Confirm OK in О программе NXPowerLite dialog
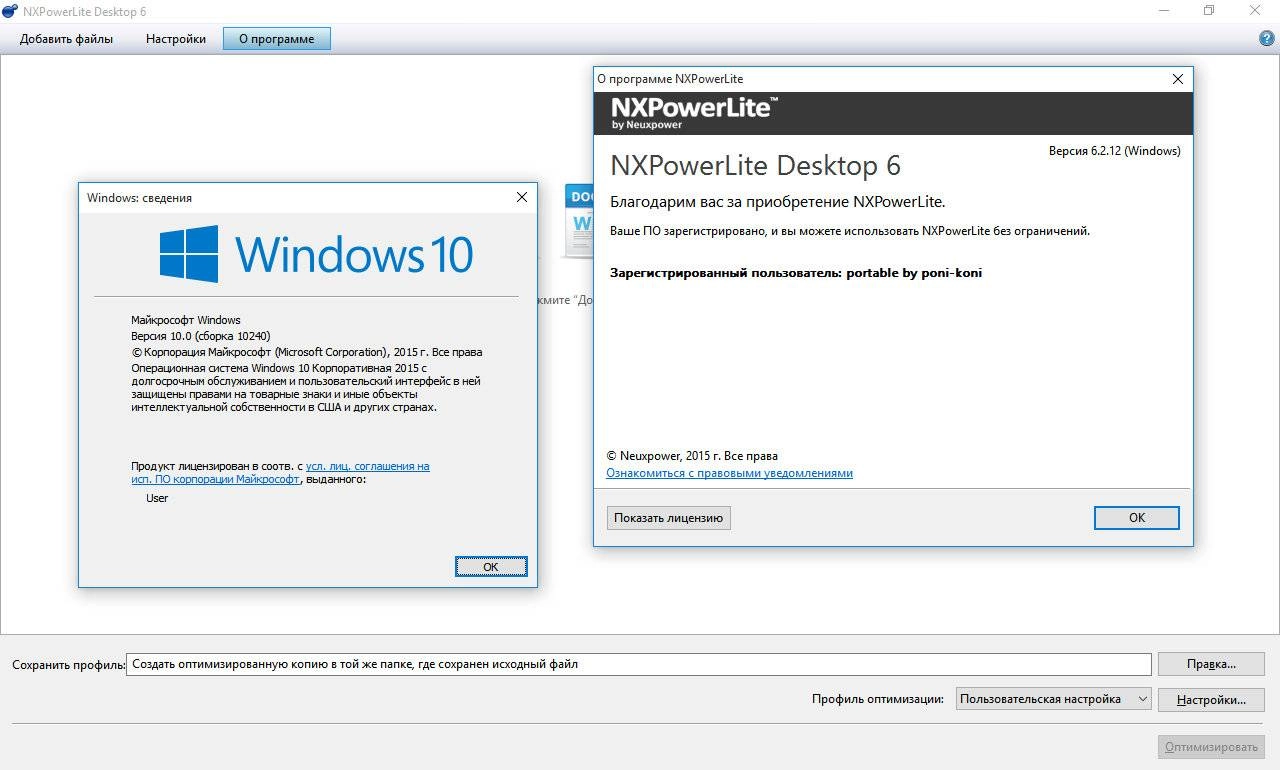 click(1137, 517)
